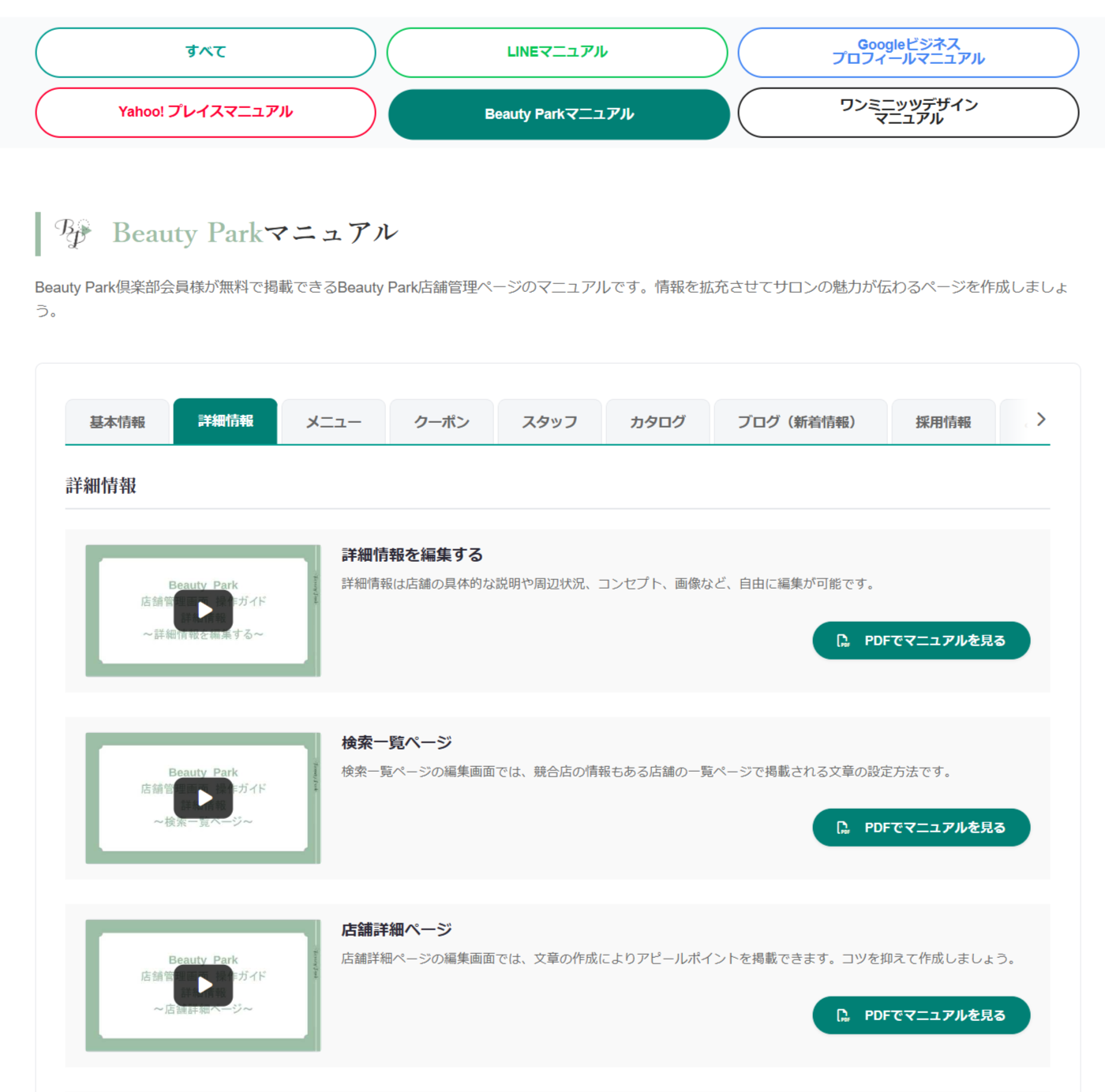Open Googleビジネスプロフィールマニュアル filter
Viewport: 1105px width, 1092px height.
point(908,52)
